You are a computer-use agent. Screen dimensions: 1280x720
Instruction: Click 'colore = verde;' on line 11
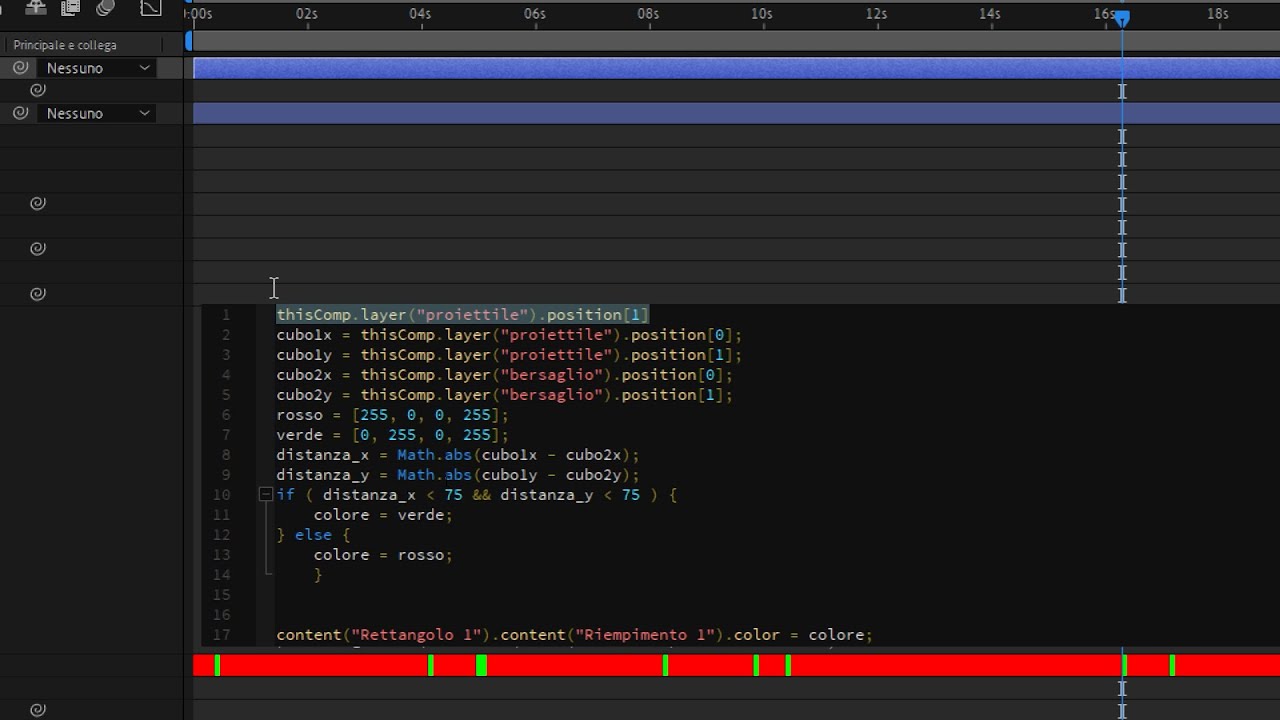(x=383, y=514)
